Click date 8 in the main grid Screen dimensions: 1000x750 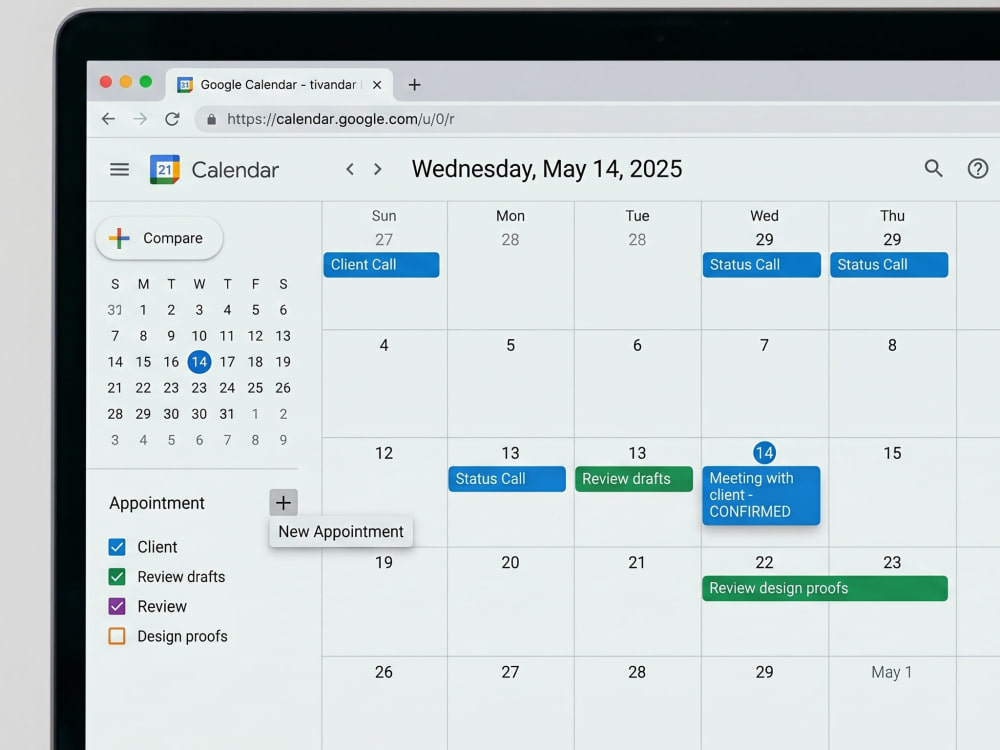pyautogui.click(x=892, y=346)
